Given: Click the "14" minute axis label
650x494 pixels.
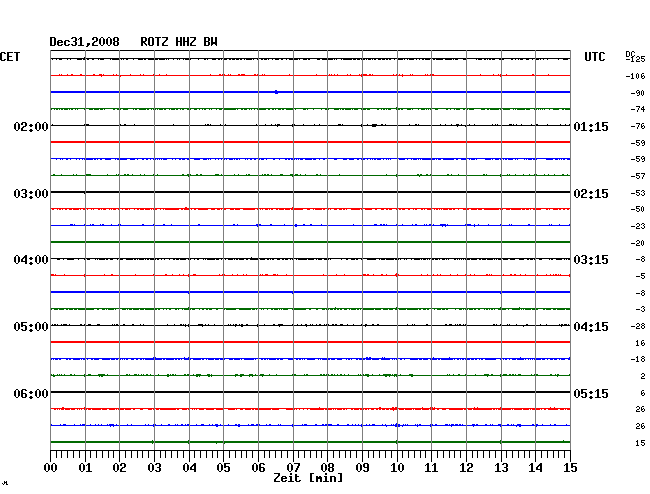Looking at the screenshot, I should 535,468.
